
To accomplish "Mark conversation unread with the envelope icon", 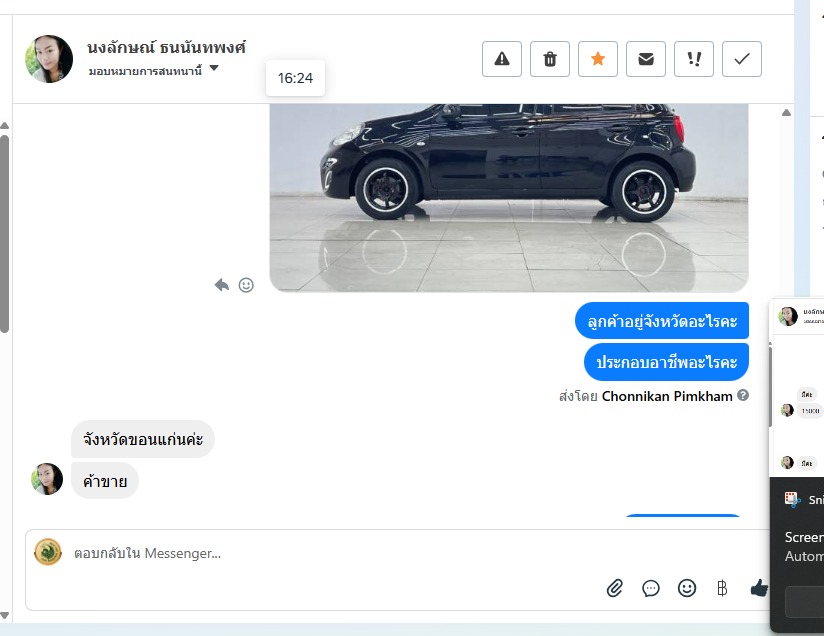I will pos(646,59).
